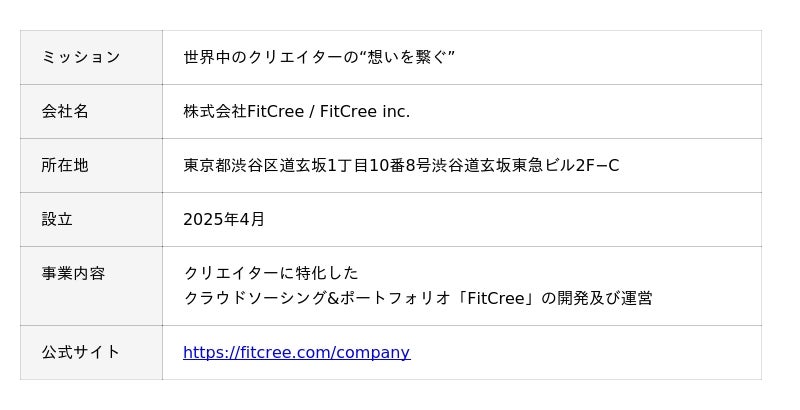This screenshot has height=410, width=800.
Task: Open the fitcree.com/company link
Action: coord(296,352)
